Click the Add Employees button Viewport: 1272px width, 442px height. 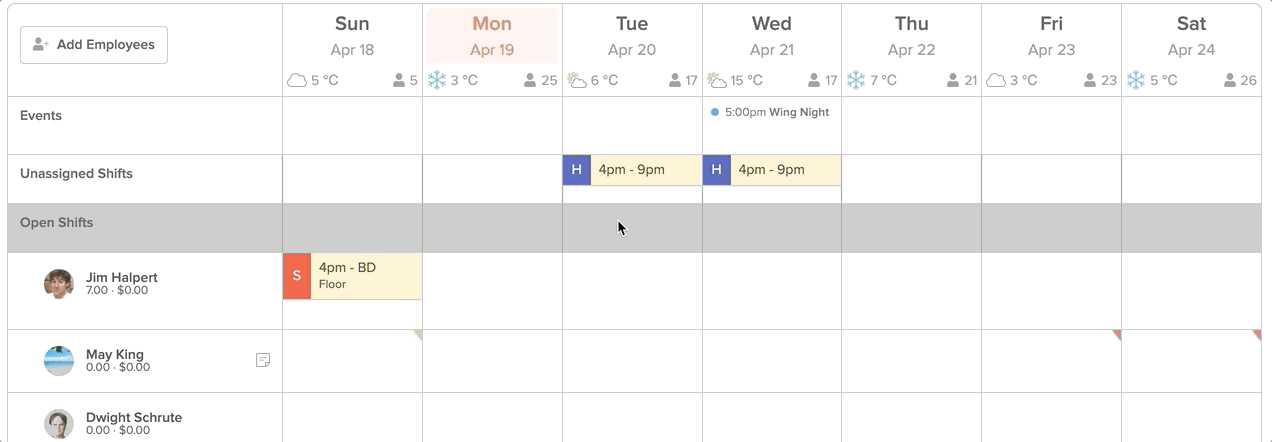click(x=94, y=45)
